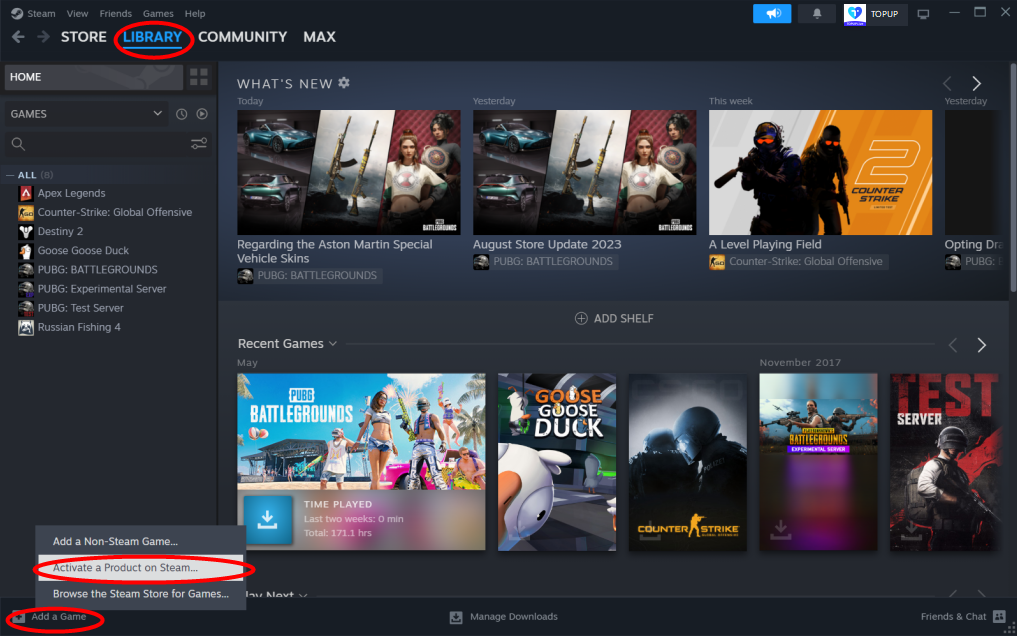This screenshot has width=1017, height=636.
Task: Click the blue PUBG download button
Action: coord(268,519)
